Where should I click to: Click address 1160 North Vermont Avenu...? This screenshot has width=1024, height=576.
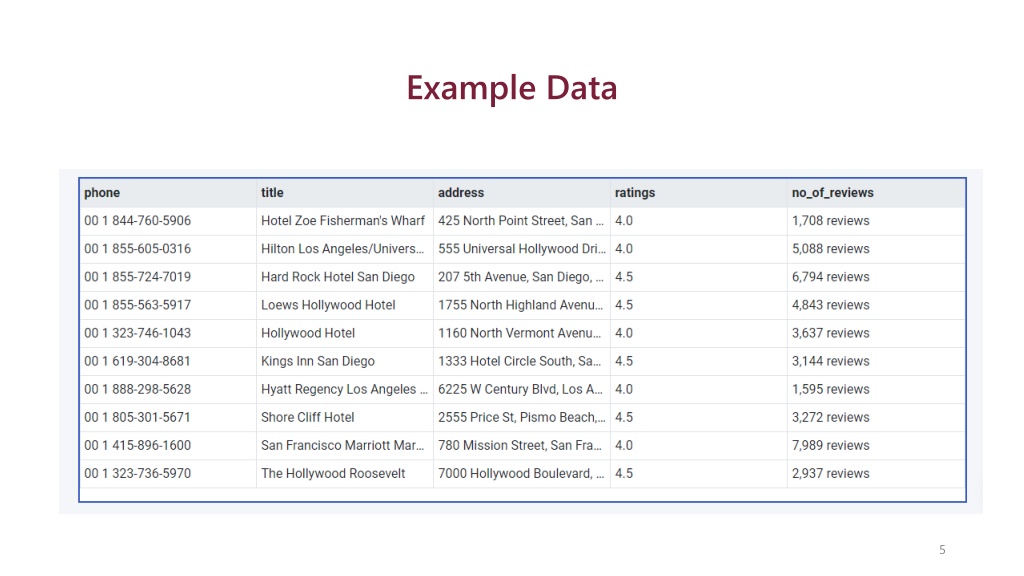(519, 333)
